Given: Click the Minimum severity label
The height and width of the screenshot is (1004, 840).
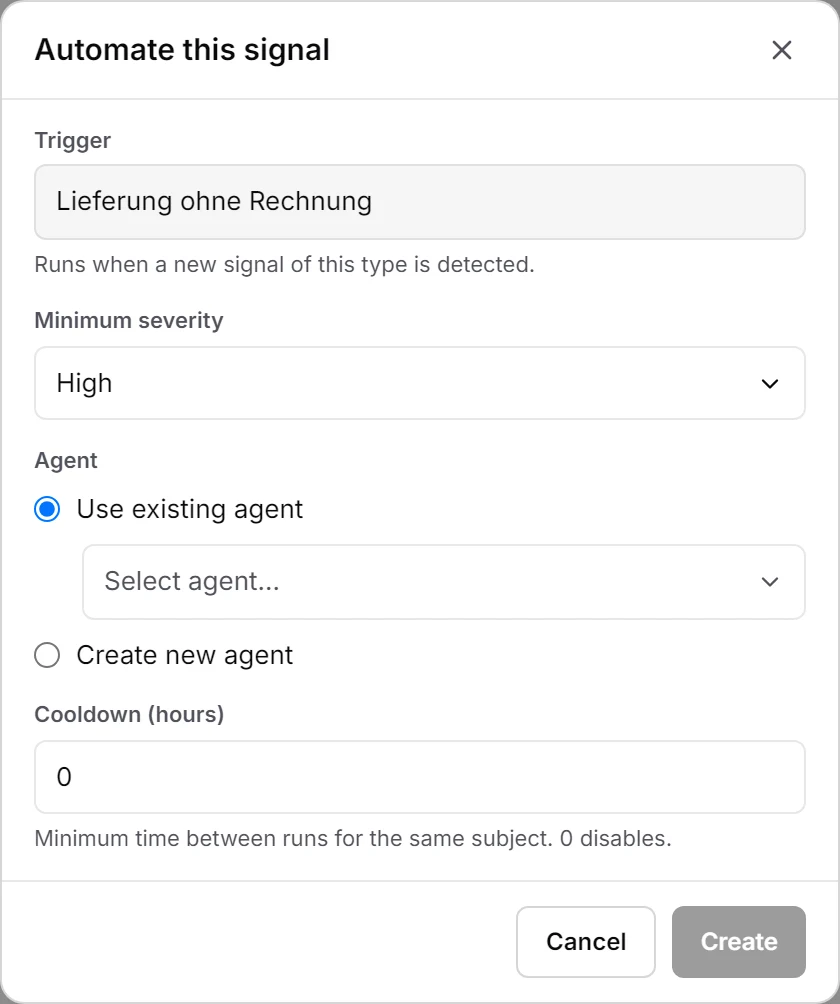Looking at the screenshot, I should tap(129, 320).
